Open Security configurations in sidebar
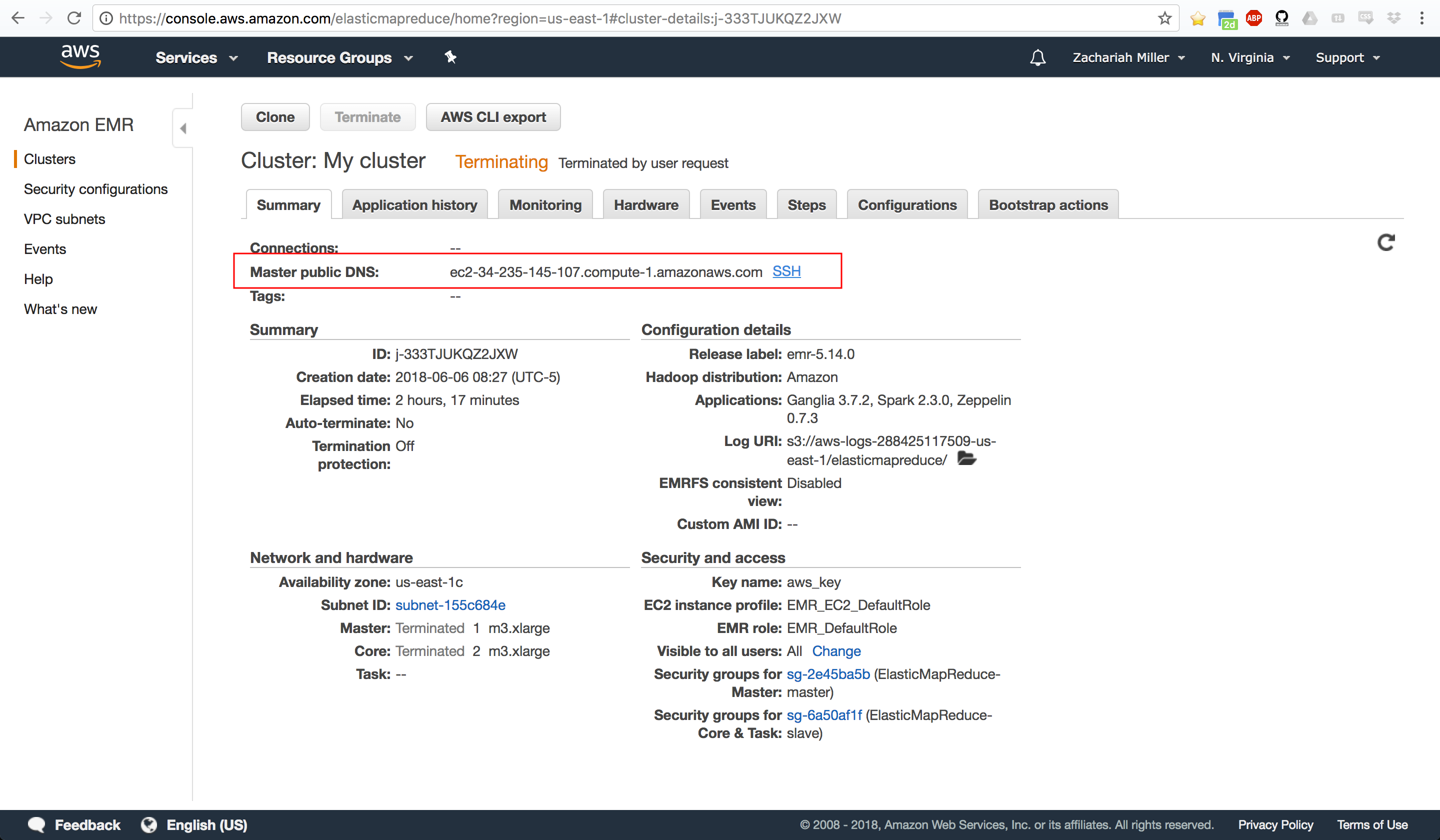This screenshot has width=1440, height=840. point(95,189)
